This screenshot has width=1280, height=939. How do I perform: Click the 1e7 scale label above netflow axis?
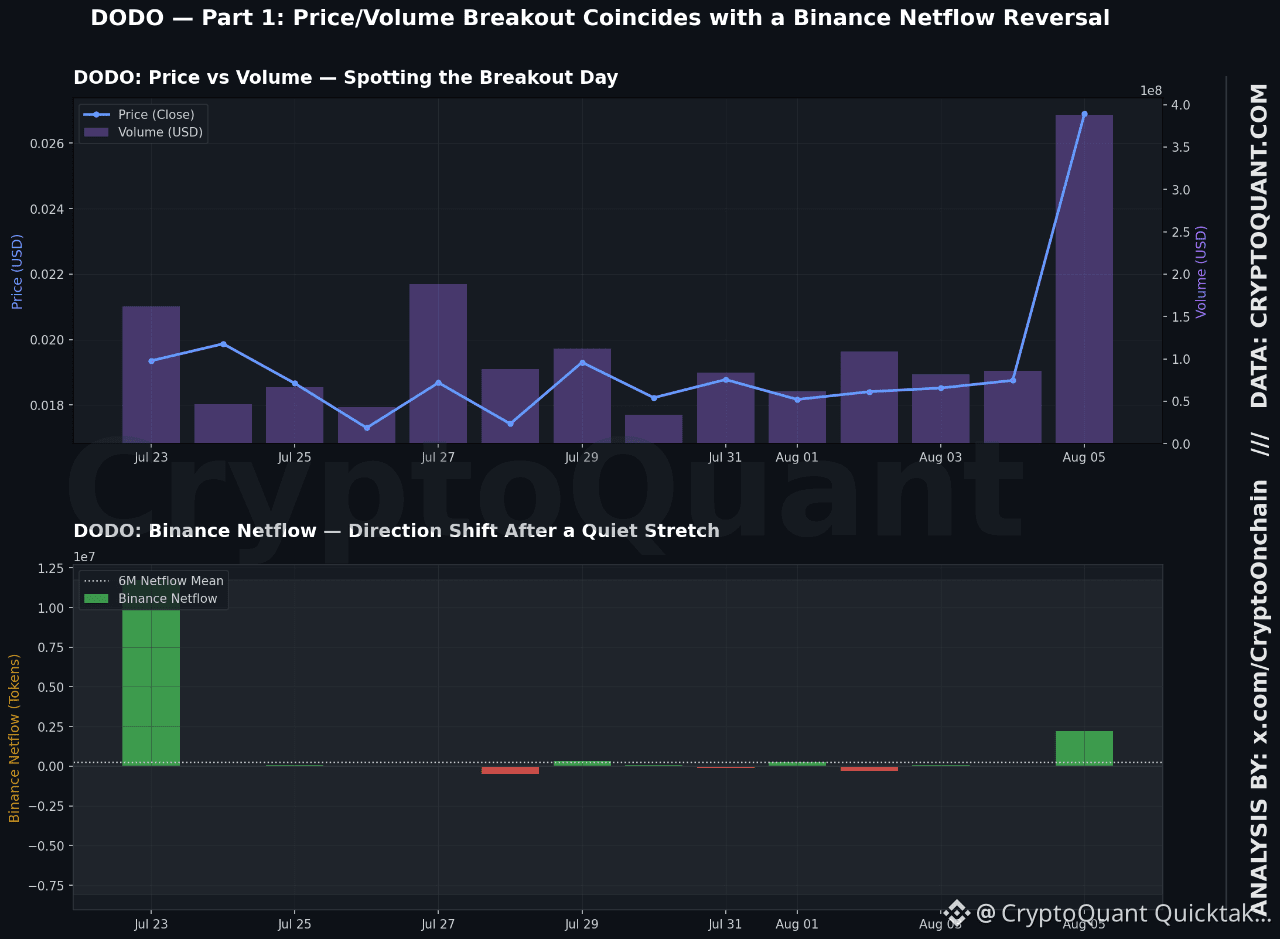pyautogui.click(x=84, y=557)
